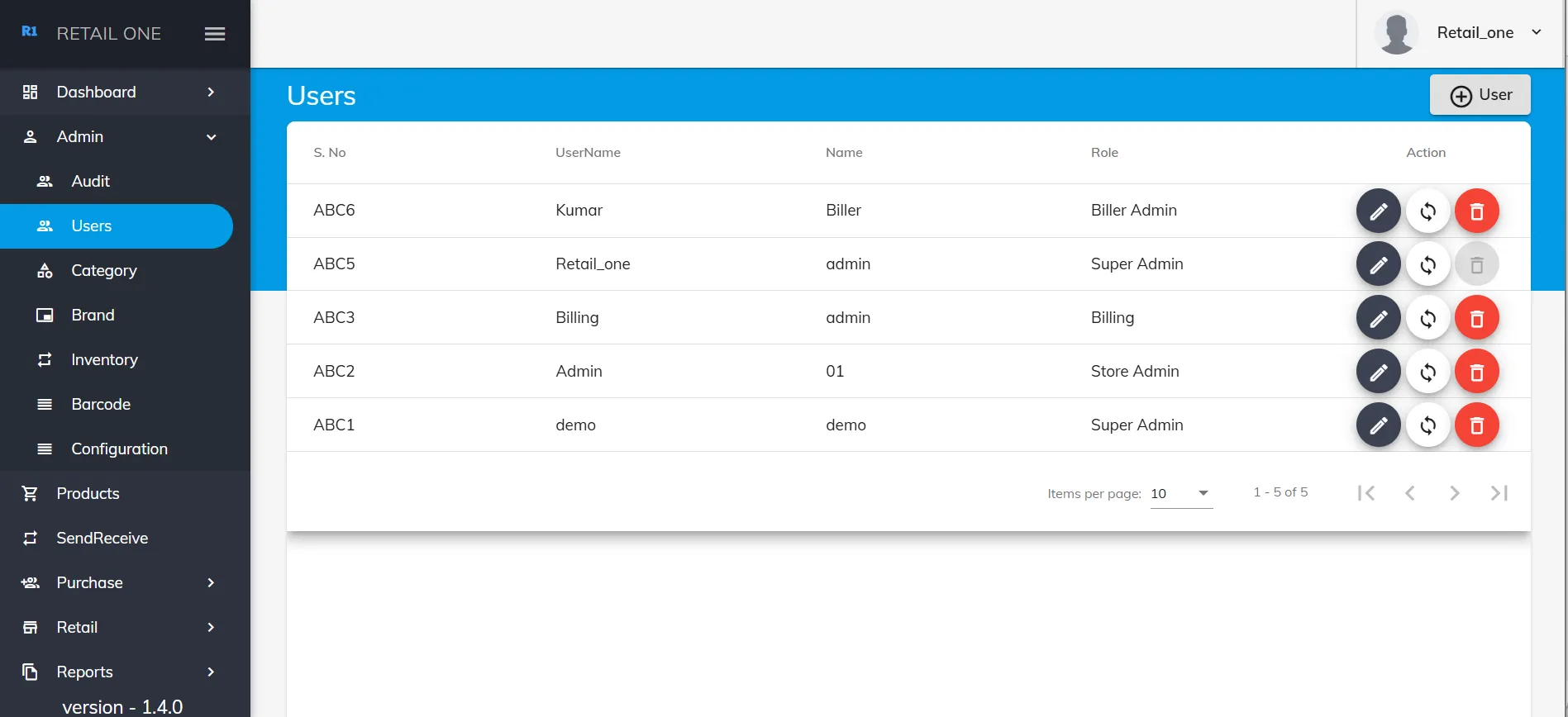Edit user ABC2 Admin with pencil icon
1568x717 pixels.
[x=1378, y=373]
